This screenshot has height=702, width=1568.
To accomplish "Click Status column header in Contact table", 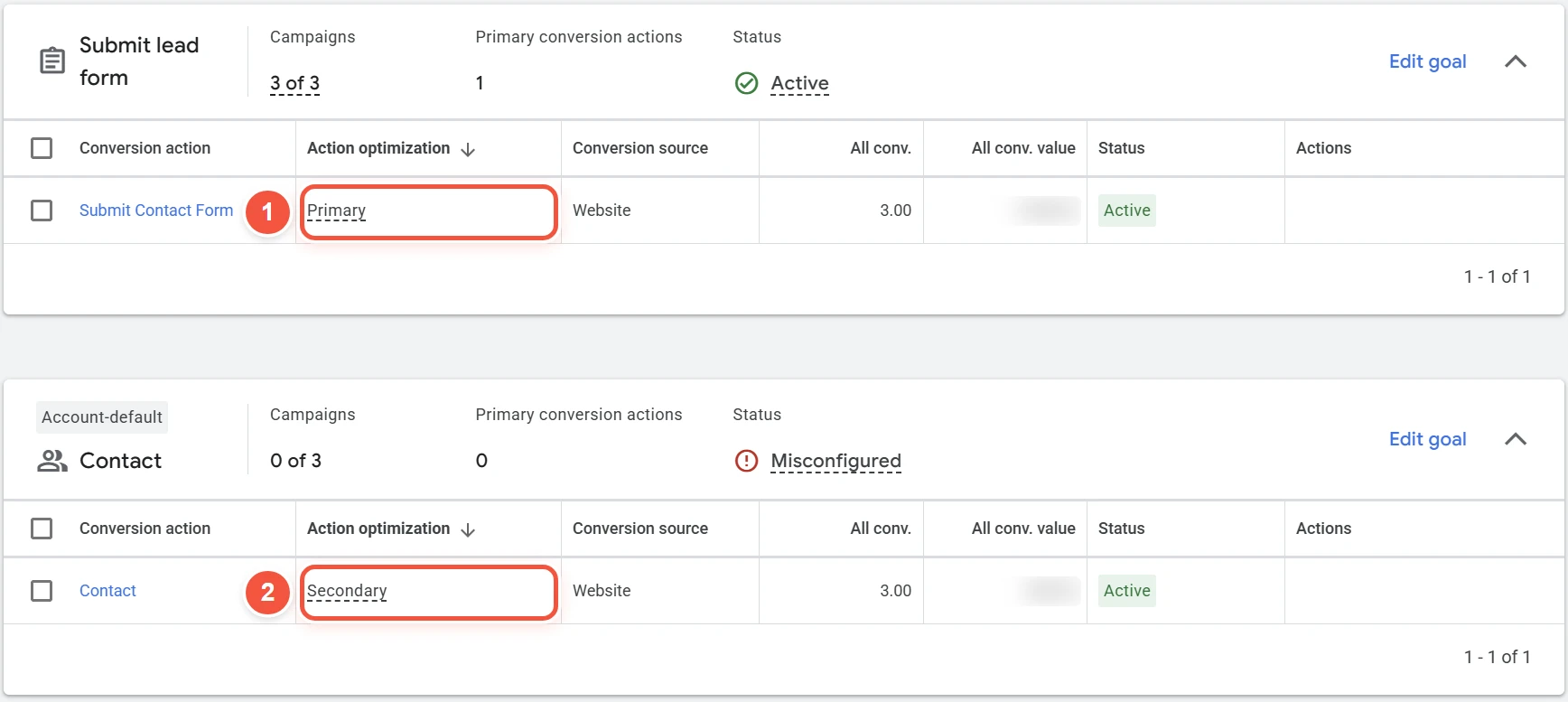I will 1121,529.
